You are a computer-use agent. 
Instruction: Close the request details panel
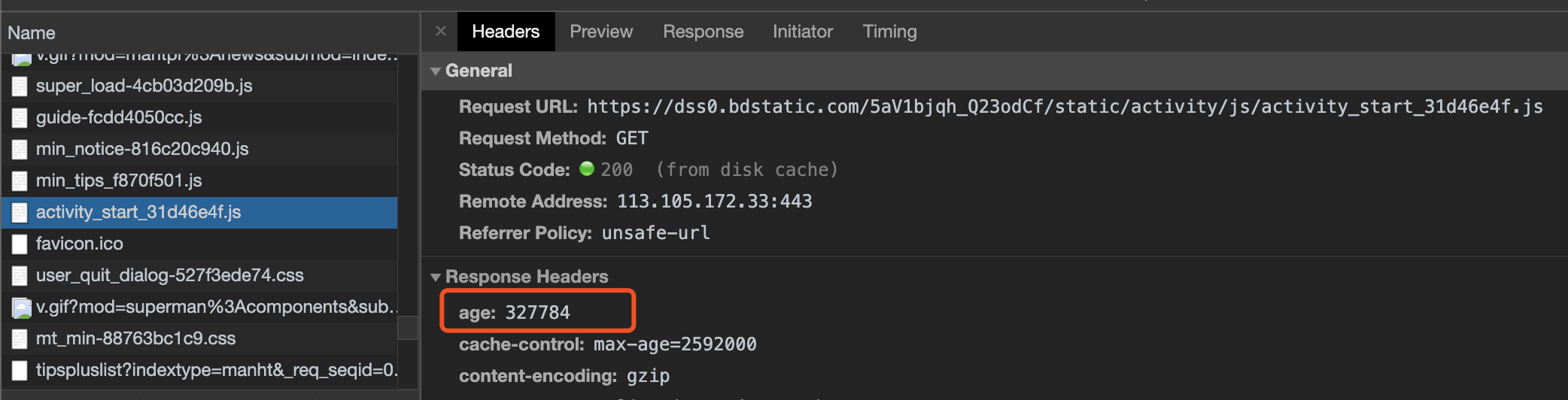point(441,32)
